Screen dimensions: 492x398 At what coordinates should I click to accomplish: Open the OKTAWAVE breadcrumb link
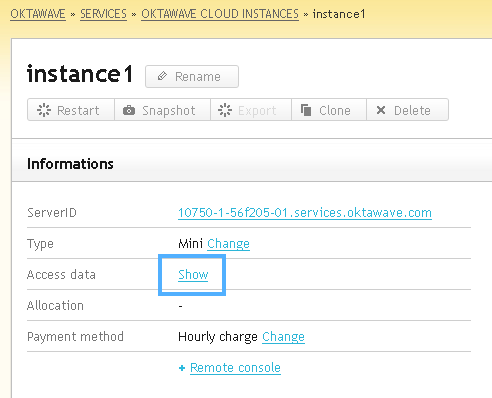(x=38, y=14)
